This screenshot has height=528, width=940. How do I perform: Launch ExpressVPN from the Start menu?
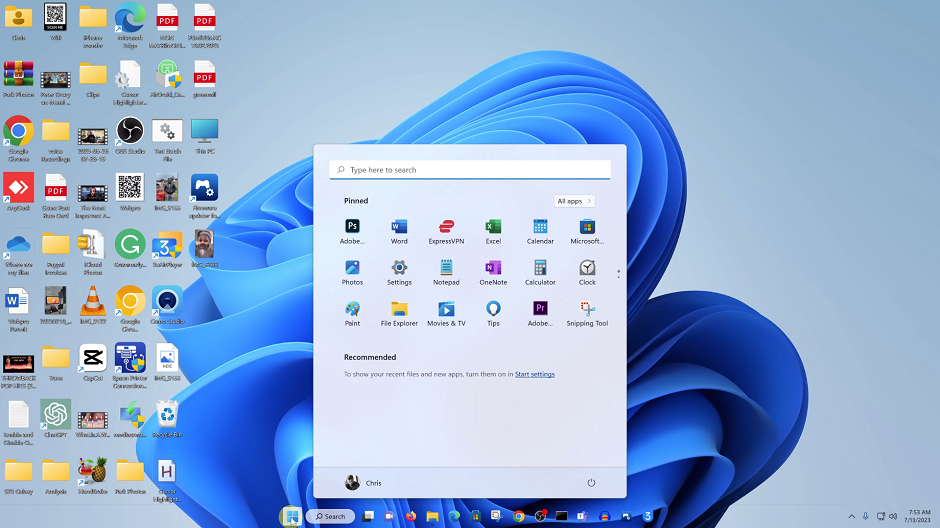(446, 227)
